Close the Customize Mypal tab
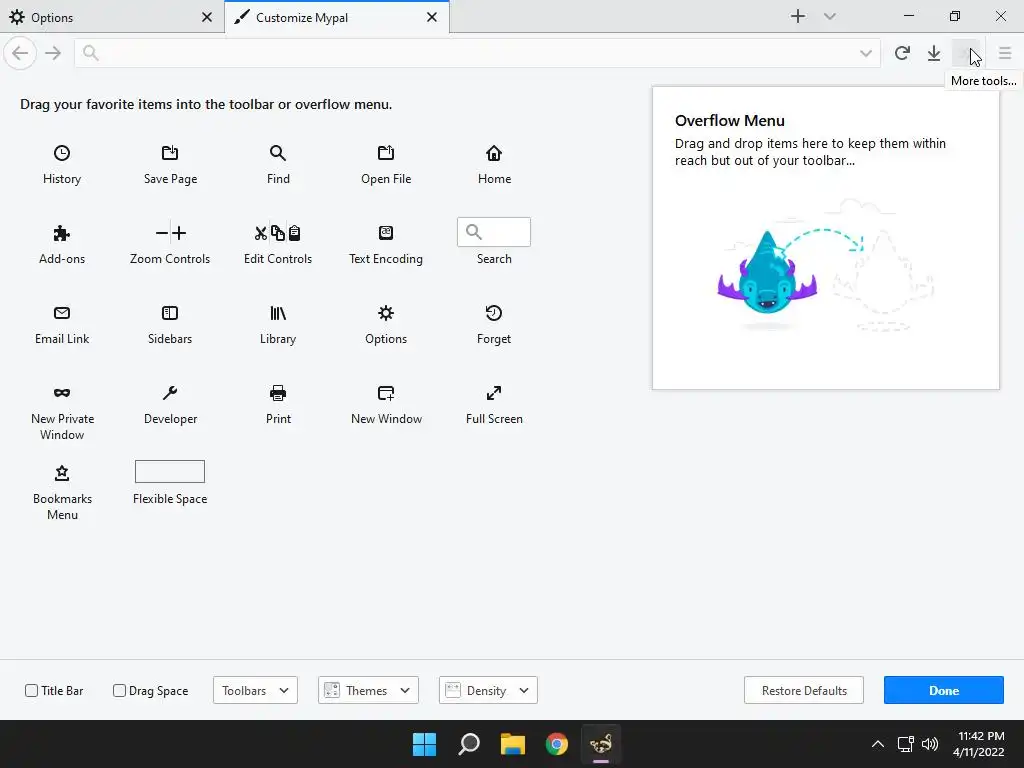Viewport: 1024px width, 768px height. tap(432, 17)
